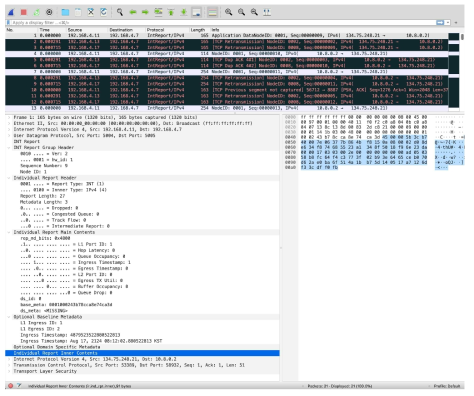Open a capture file with the folder icon
This screenshot has height=396, width=474.
click(x=65, y=12)
